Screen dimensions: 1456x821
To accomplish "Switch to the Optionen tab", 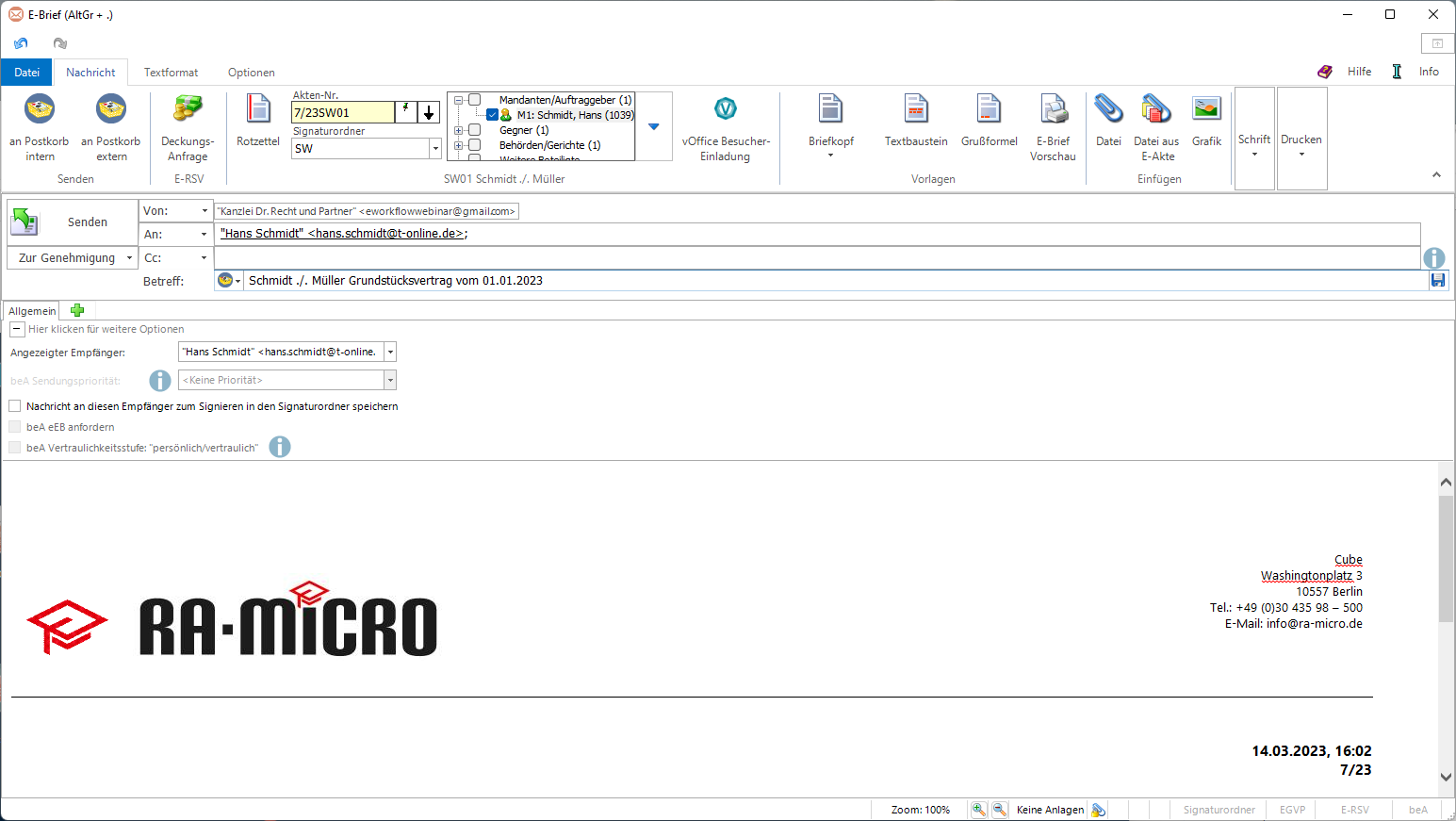I will pyautogui.click(x=252, y=72).
